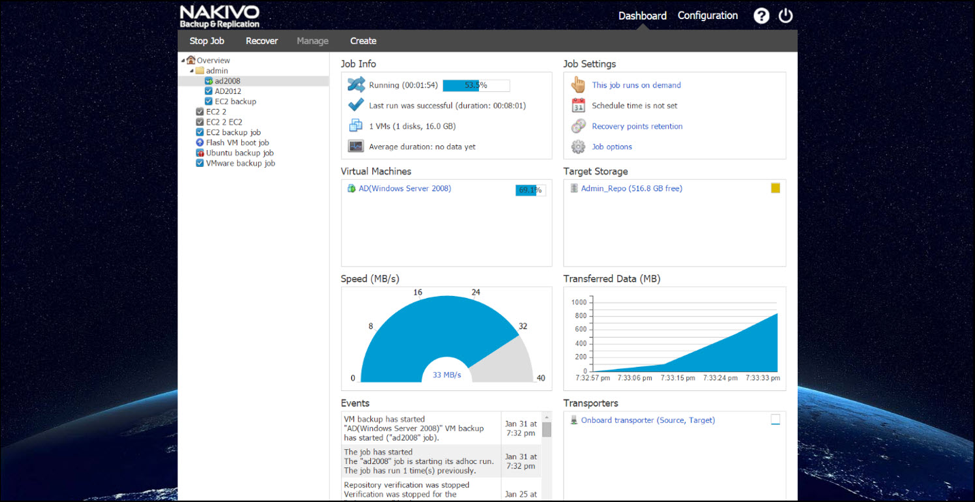The width and height of the screenshot is (975, 502).
Task: Click the EC2 backup checkbox icon under admin
Action: pos(209,101)
